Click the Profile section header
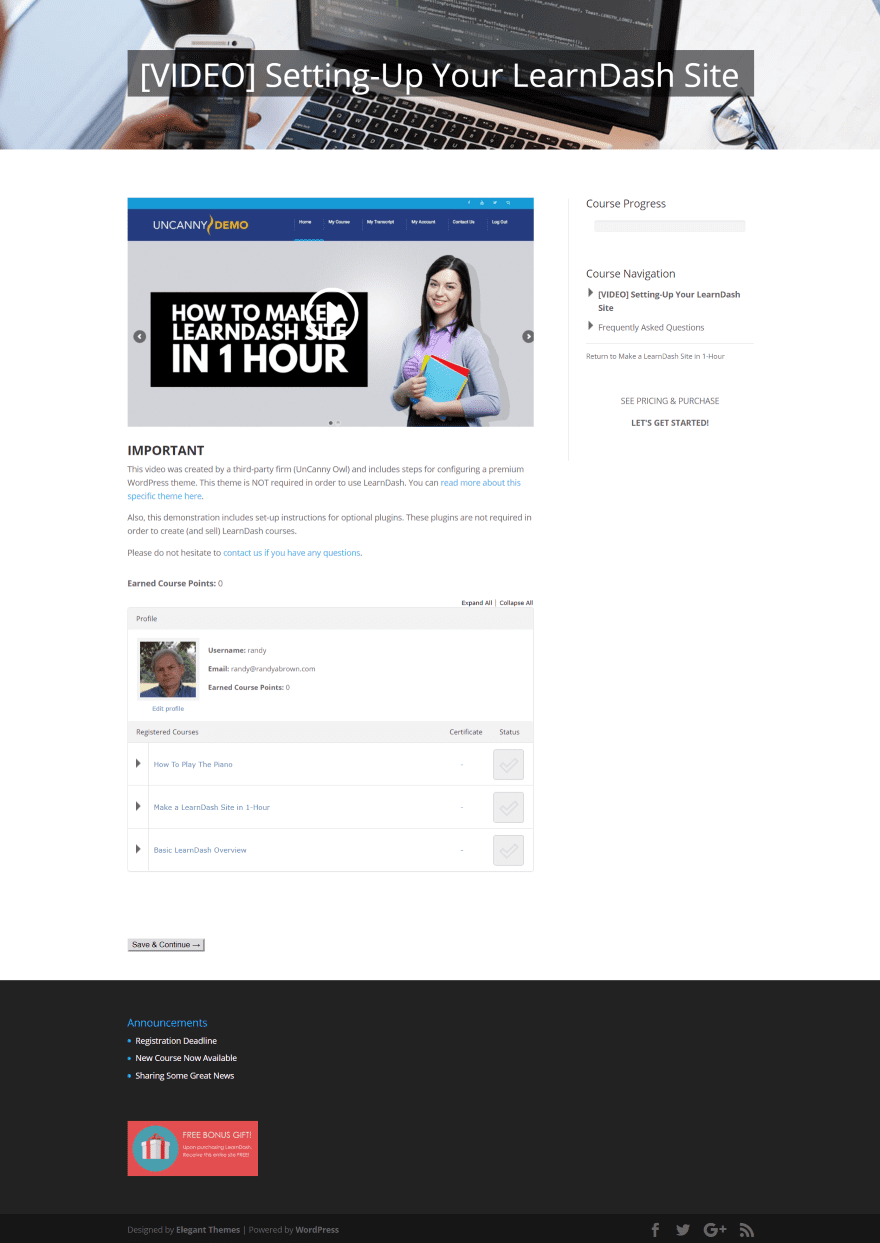This screenshot has height=1243, width=880. tap(330, 619)
